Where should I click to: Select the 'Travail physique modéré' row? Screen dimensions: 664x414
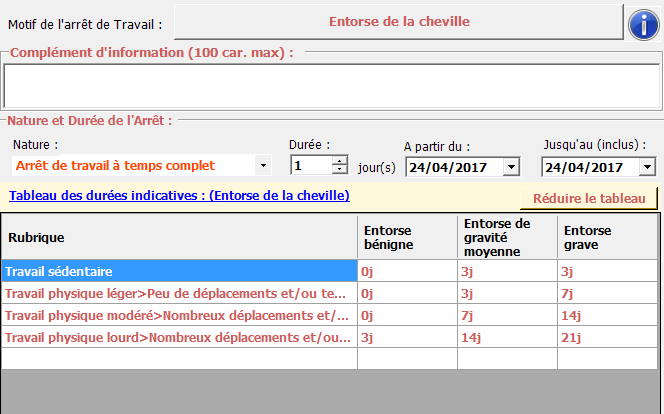click(x=180, y=315)
